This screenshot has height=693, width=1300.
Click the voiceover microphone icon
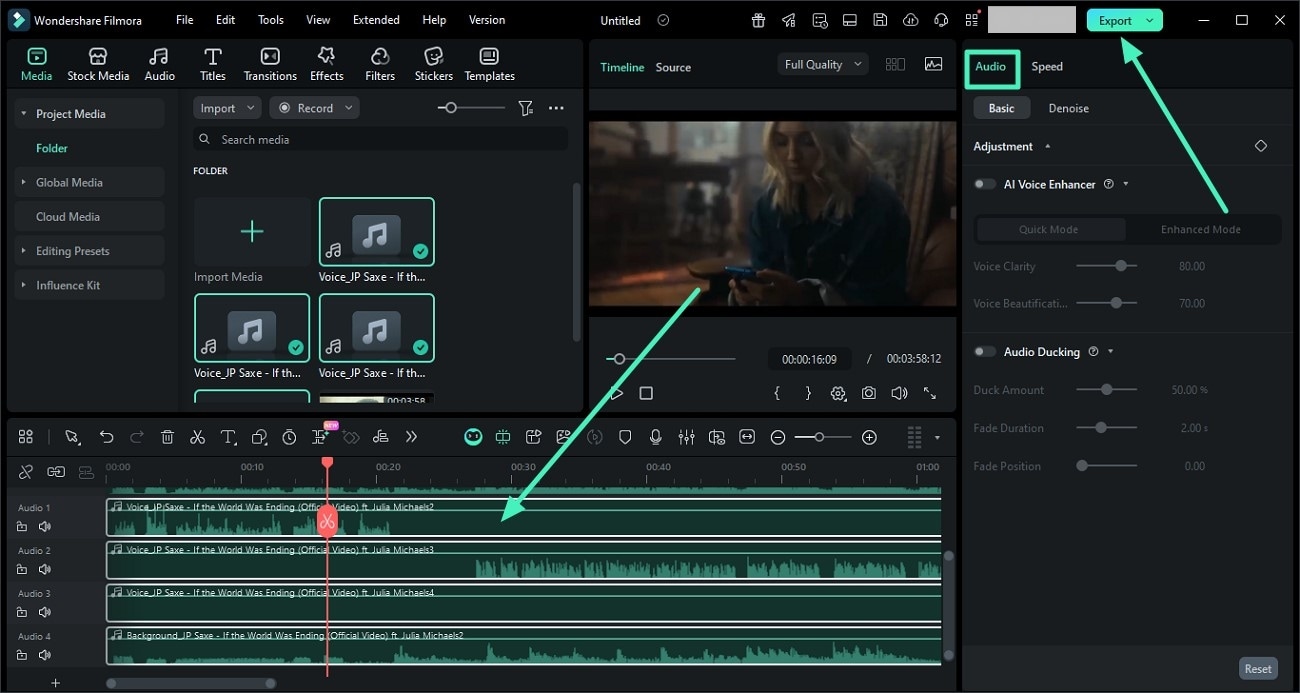(x=656, y=437)
